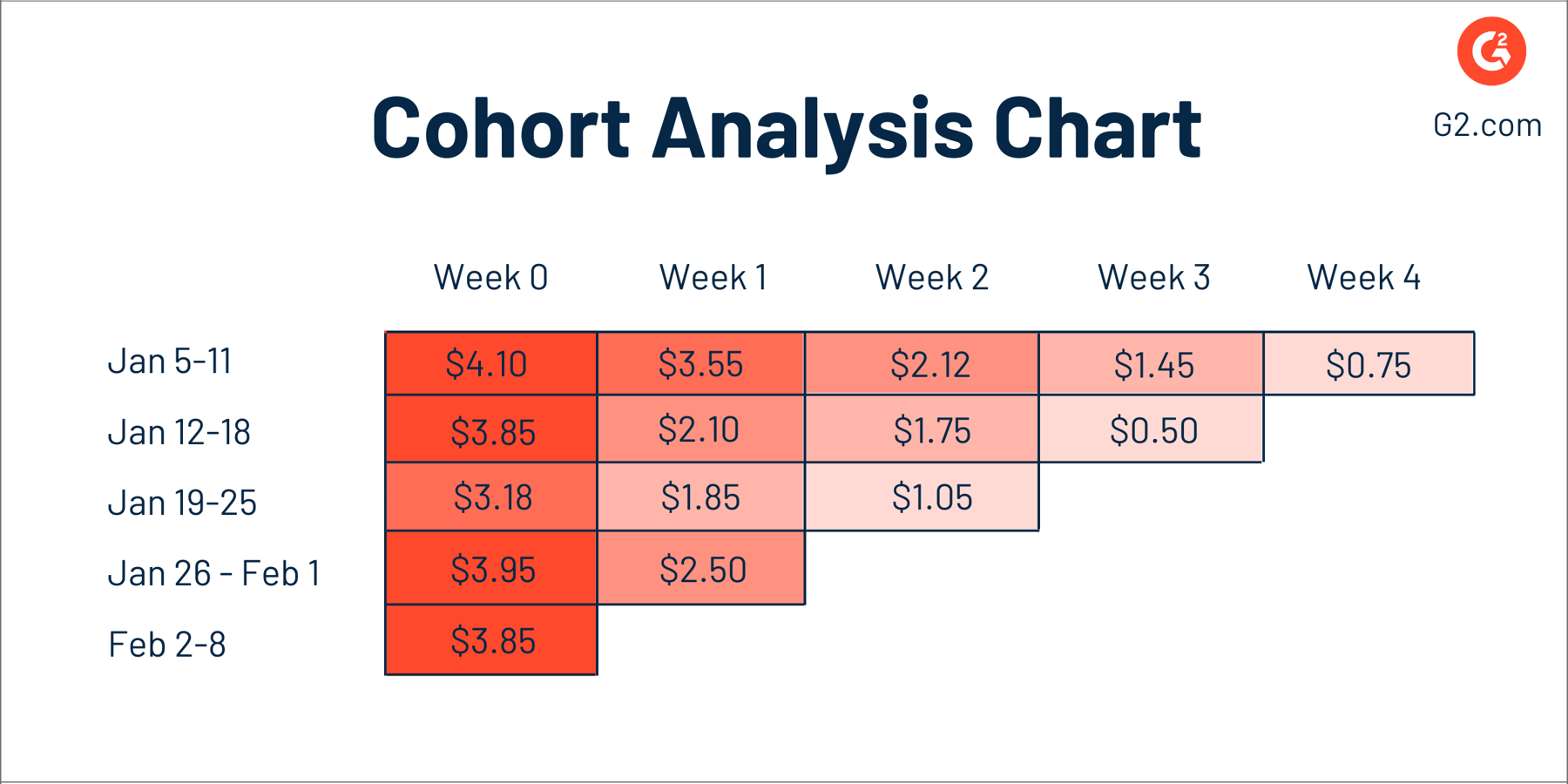Select the $2.50 cell in Week 1
Viewport: 1568px width, 784px height.
(x=702, y=570)
